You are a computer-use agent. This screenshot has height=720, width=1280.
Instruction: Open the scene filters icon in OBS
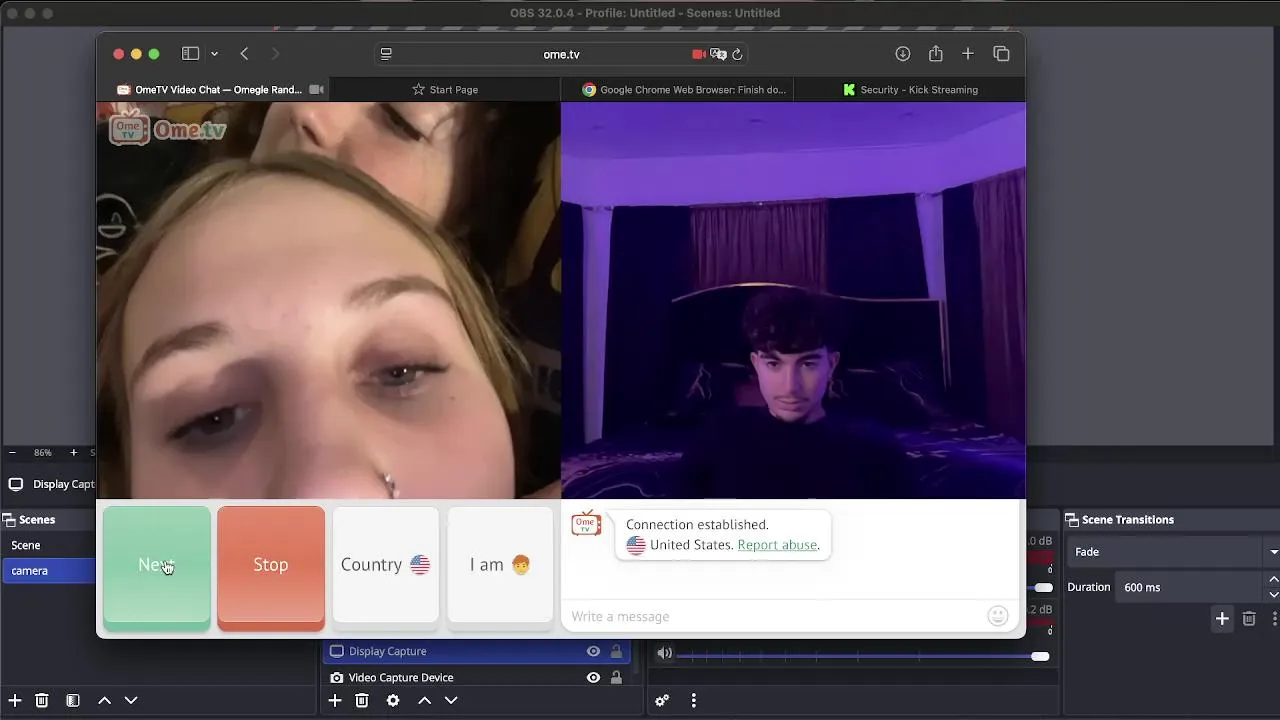click(73, 701)
